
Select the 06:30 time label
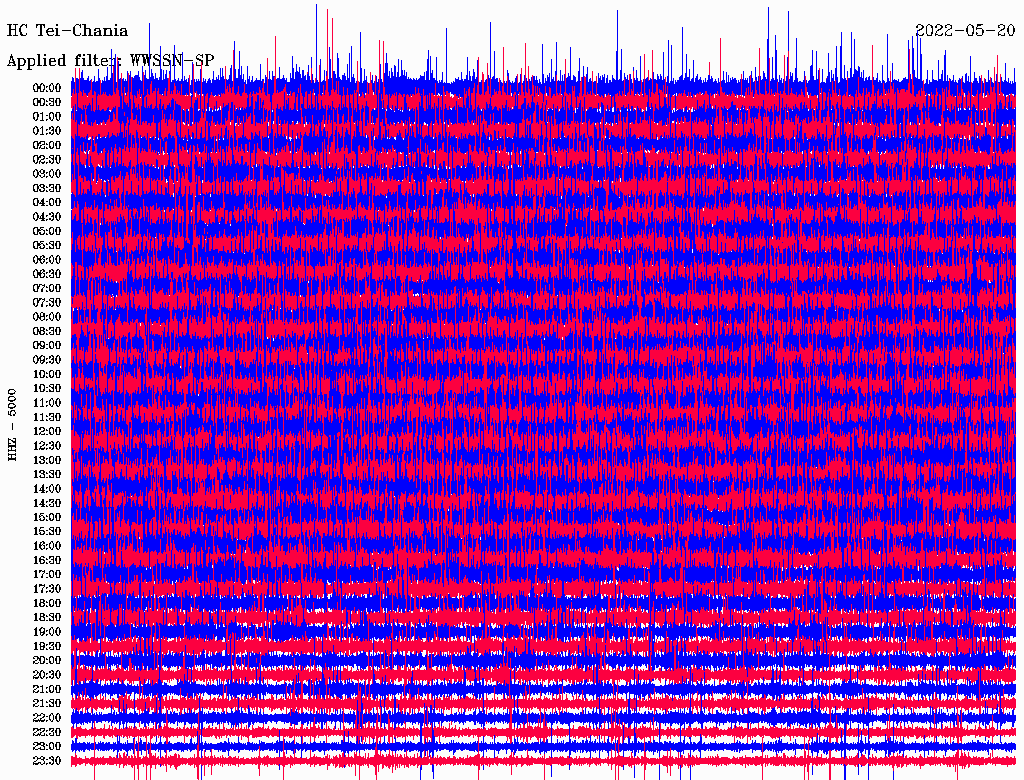click(47, 274)
